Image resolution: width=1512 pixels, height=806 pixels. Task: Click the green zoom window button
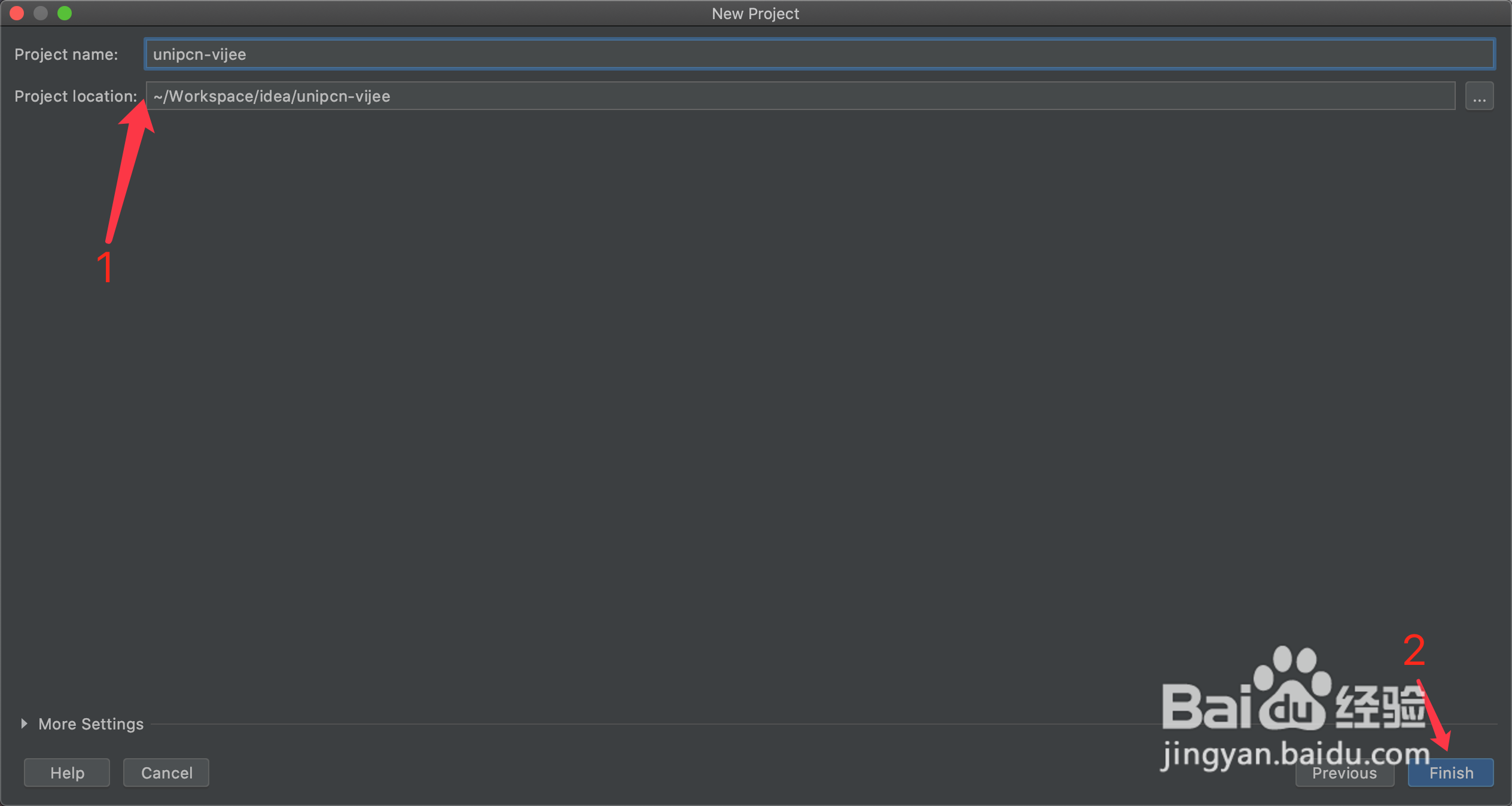pyautogui.click(x=65, y=13)
